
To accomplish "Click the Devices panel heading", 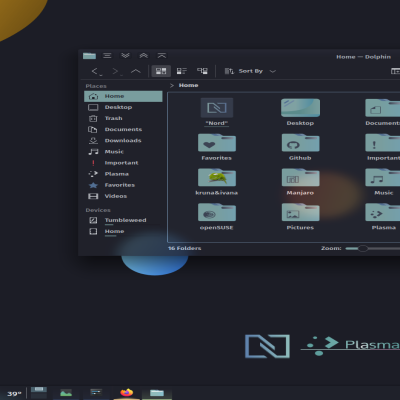I will (x=98, y=210).
